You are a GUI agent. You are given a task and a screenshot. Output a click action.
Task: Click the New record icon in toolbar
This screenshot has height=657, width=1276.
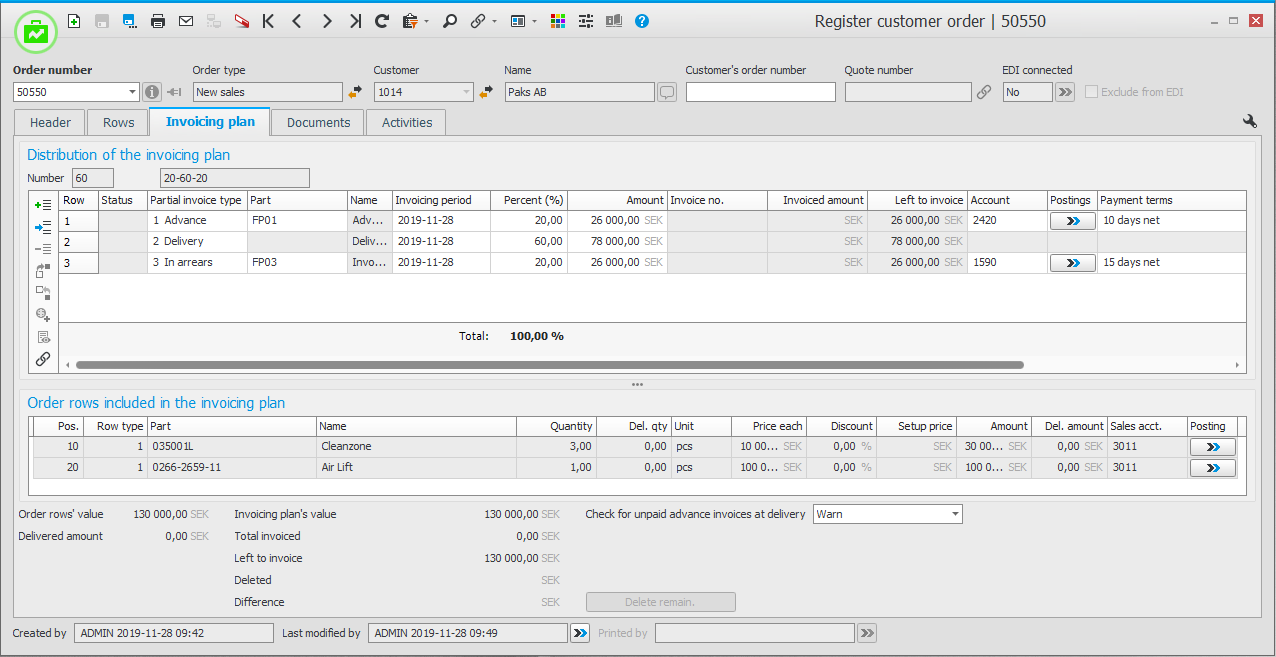pos(74,21)
